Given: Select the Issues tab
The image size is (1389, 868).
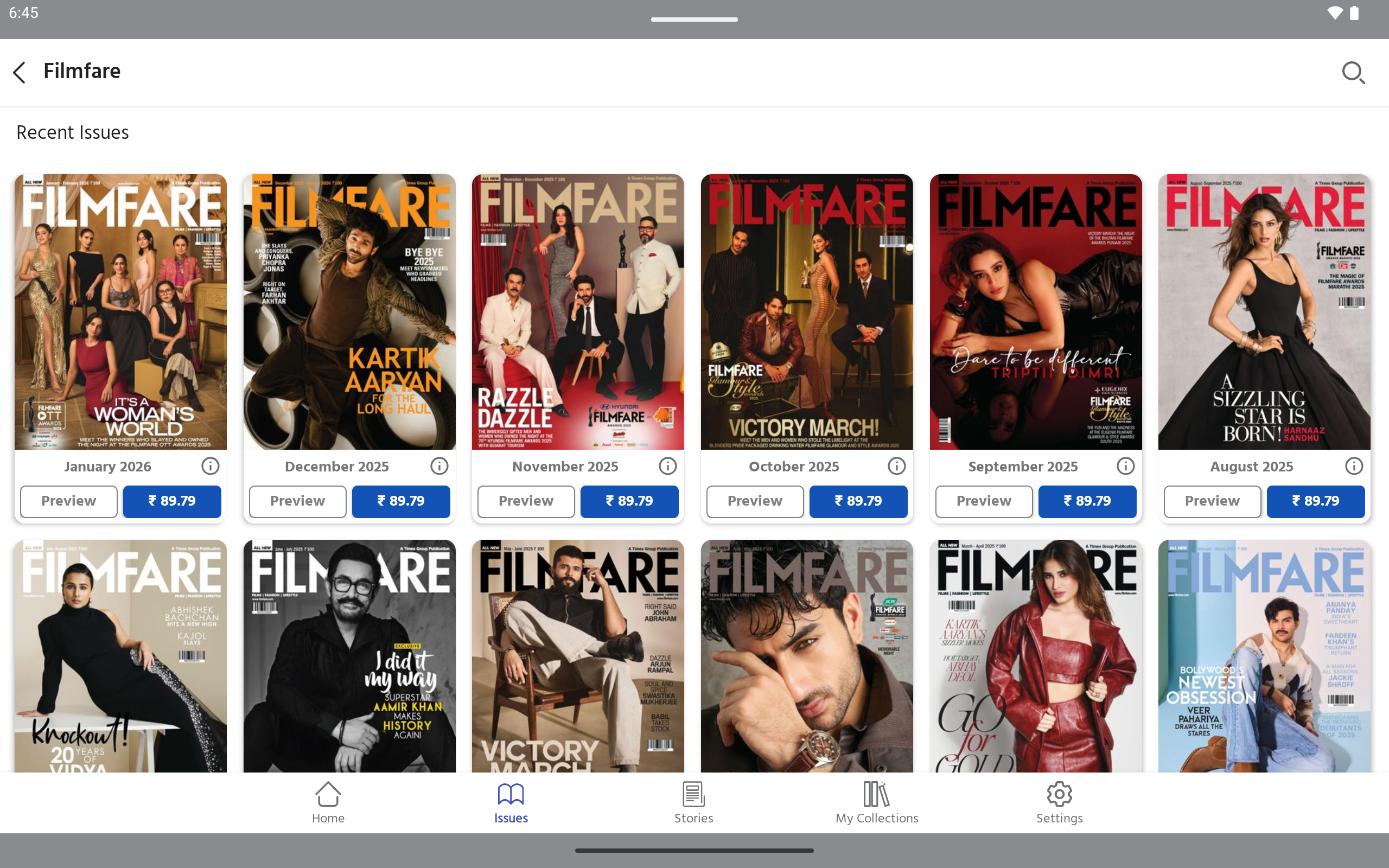Looking at the screenshot, I should coord(511,802).
